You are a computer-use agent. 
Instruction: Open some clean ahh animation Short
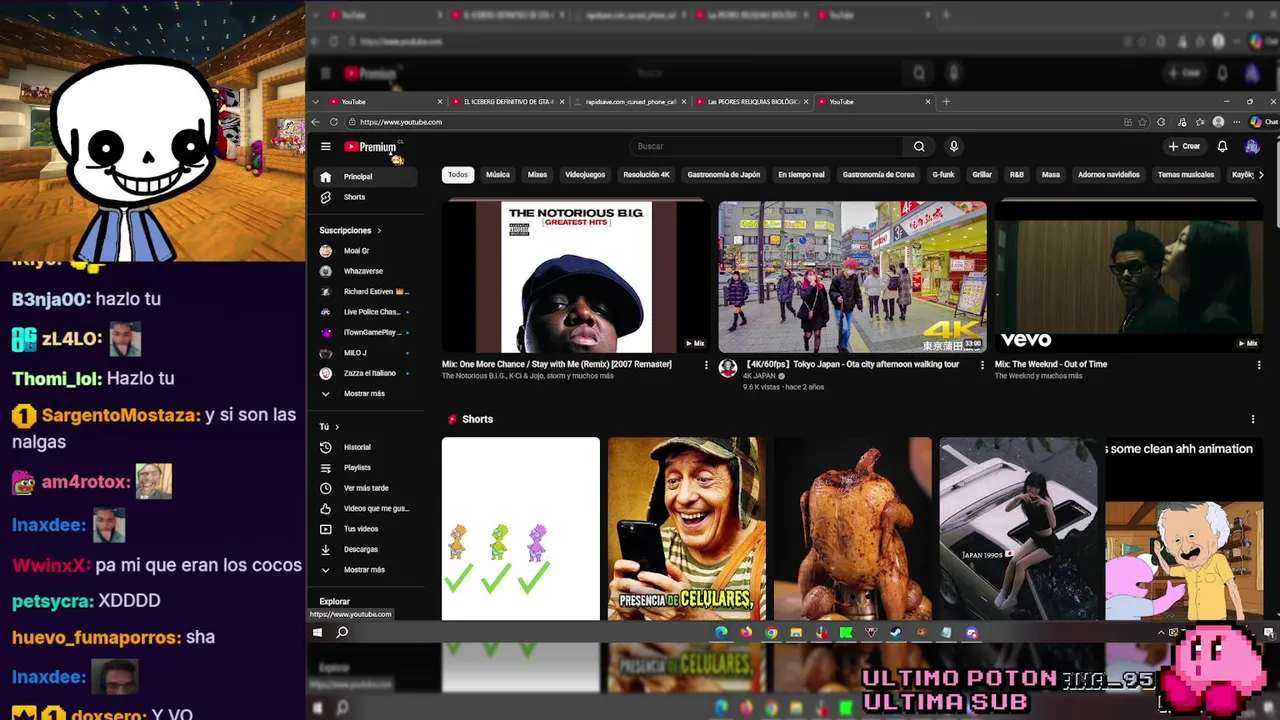pyautogui.click(x=1184, y=529)
